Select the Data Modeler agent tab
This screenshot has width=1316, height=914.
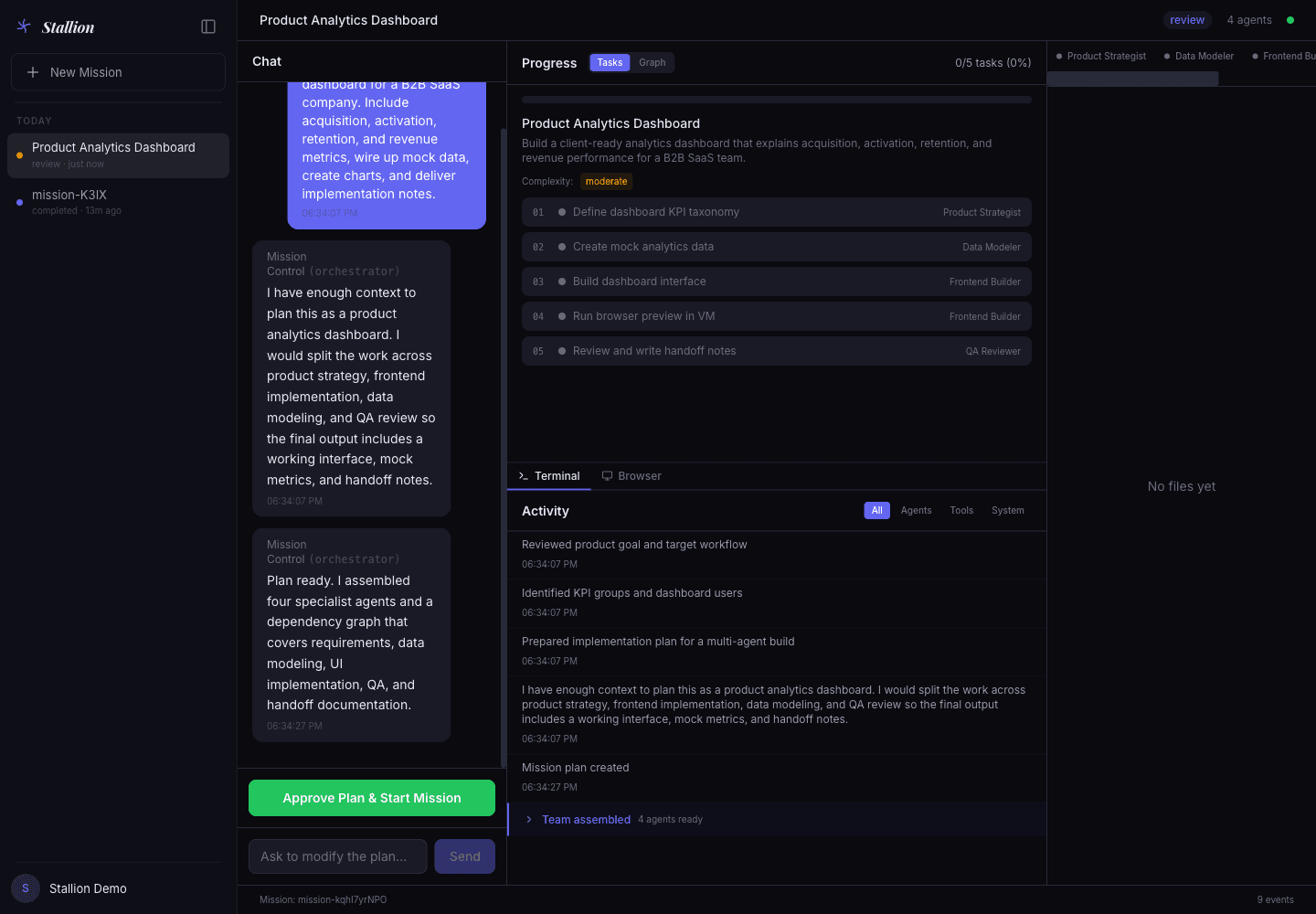(x=1199, y=57)
